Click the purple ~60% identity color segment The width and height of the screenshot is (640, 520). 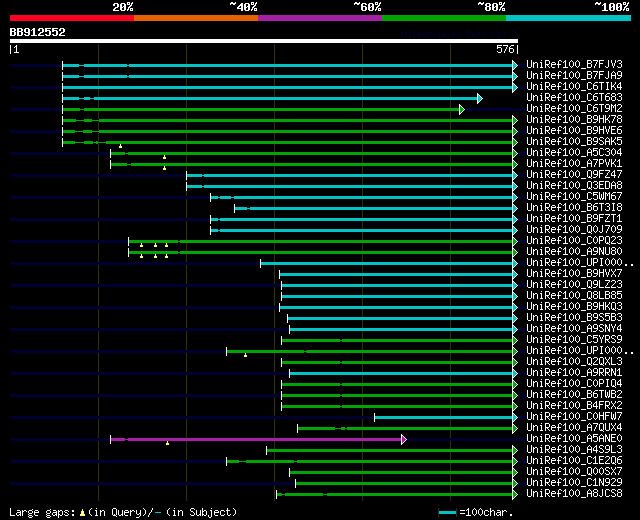tap(320, 18)
